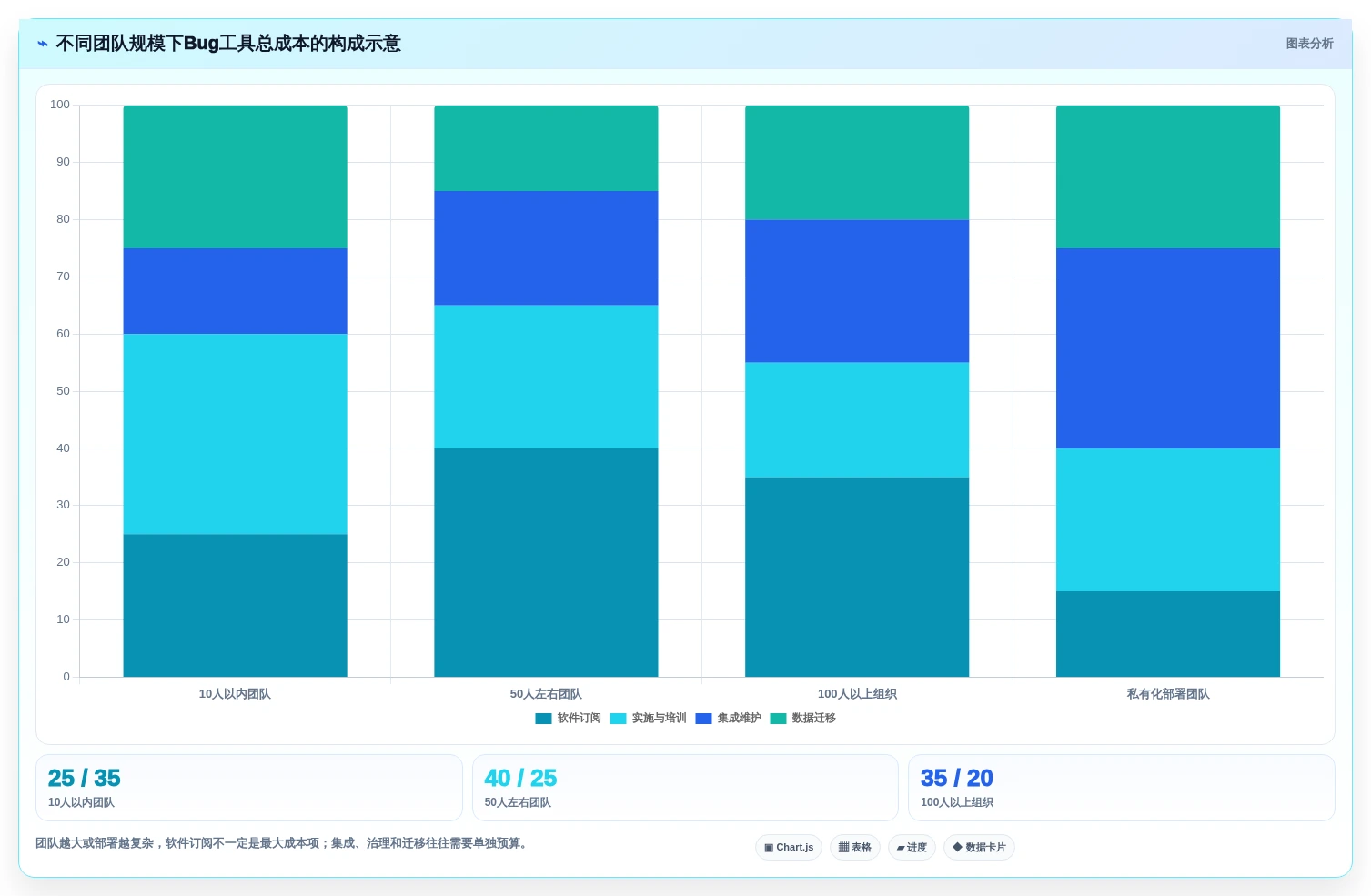Hide the 软件订阅 series via legend label

pos(579,719)
